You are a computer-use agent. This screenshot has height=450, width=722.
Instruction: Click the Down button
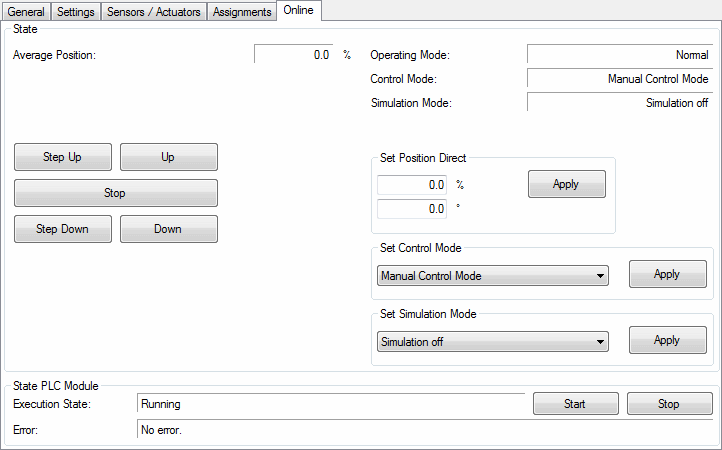pyautogui.click(x=169, y=229)
